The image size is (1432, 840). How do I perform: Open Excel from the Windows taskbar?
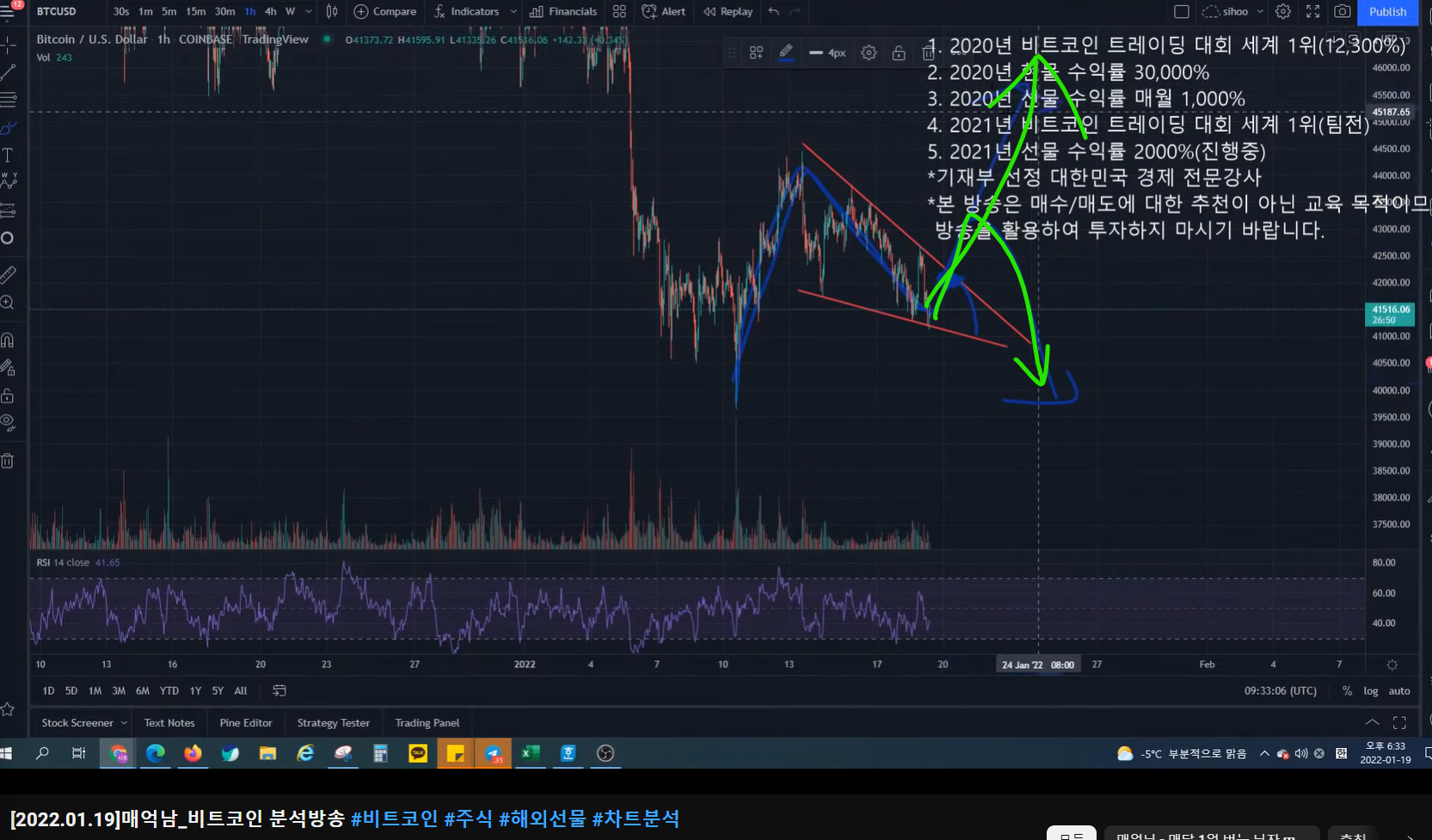[x=531, y=753]
